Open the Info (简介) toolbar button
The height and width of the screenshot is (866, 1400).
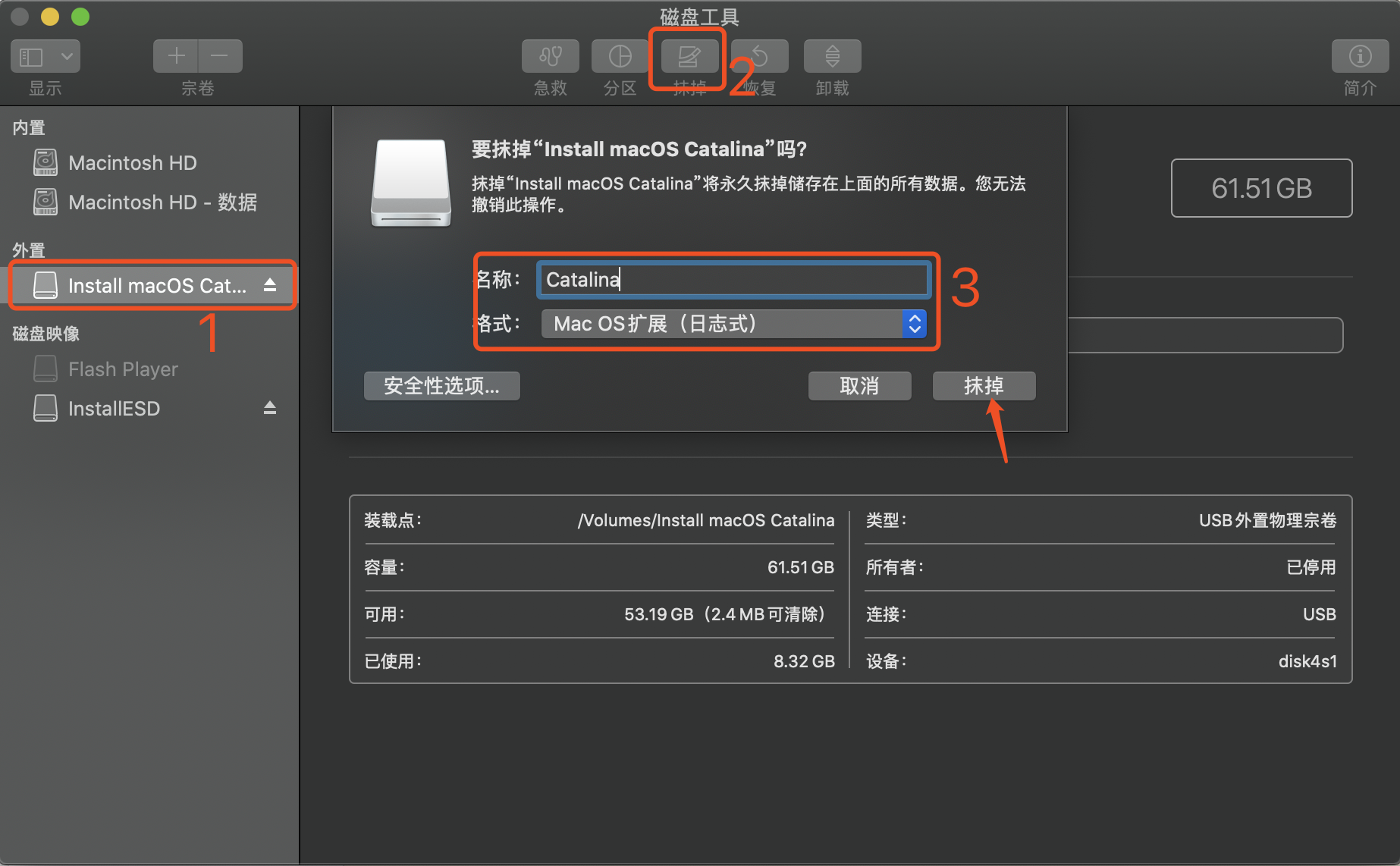tap(1360, 56)
